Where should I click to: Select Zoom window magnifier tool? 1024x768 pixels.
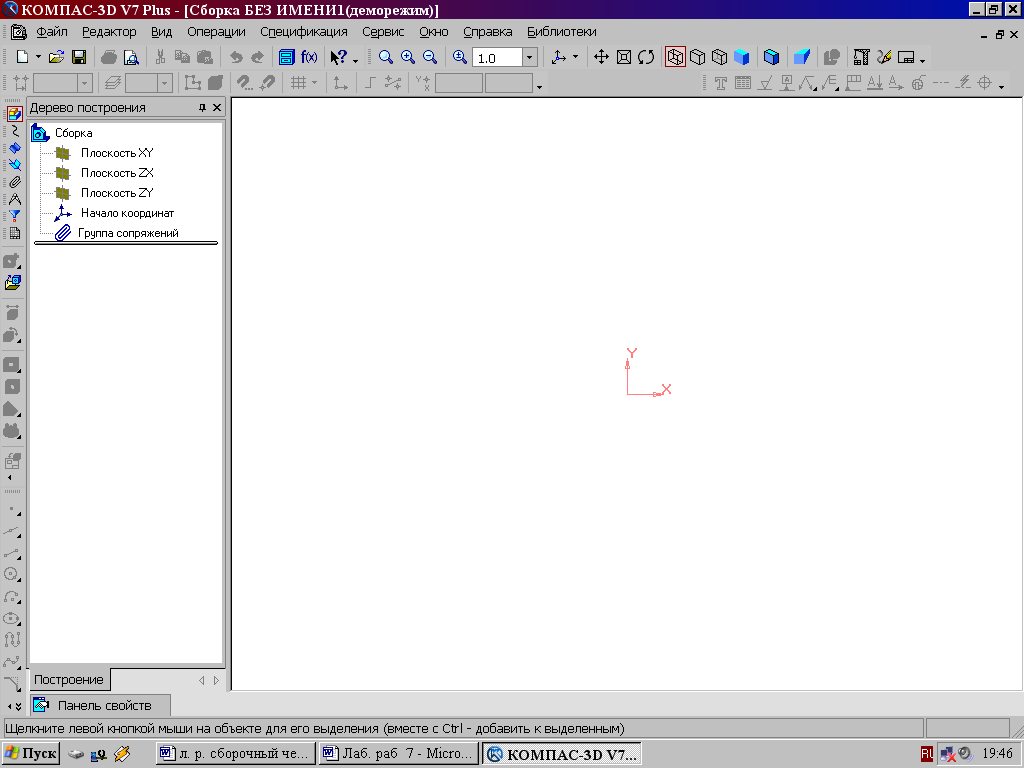pyautogui.click(x=386, y=57)
